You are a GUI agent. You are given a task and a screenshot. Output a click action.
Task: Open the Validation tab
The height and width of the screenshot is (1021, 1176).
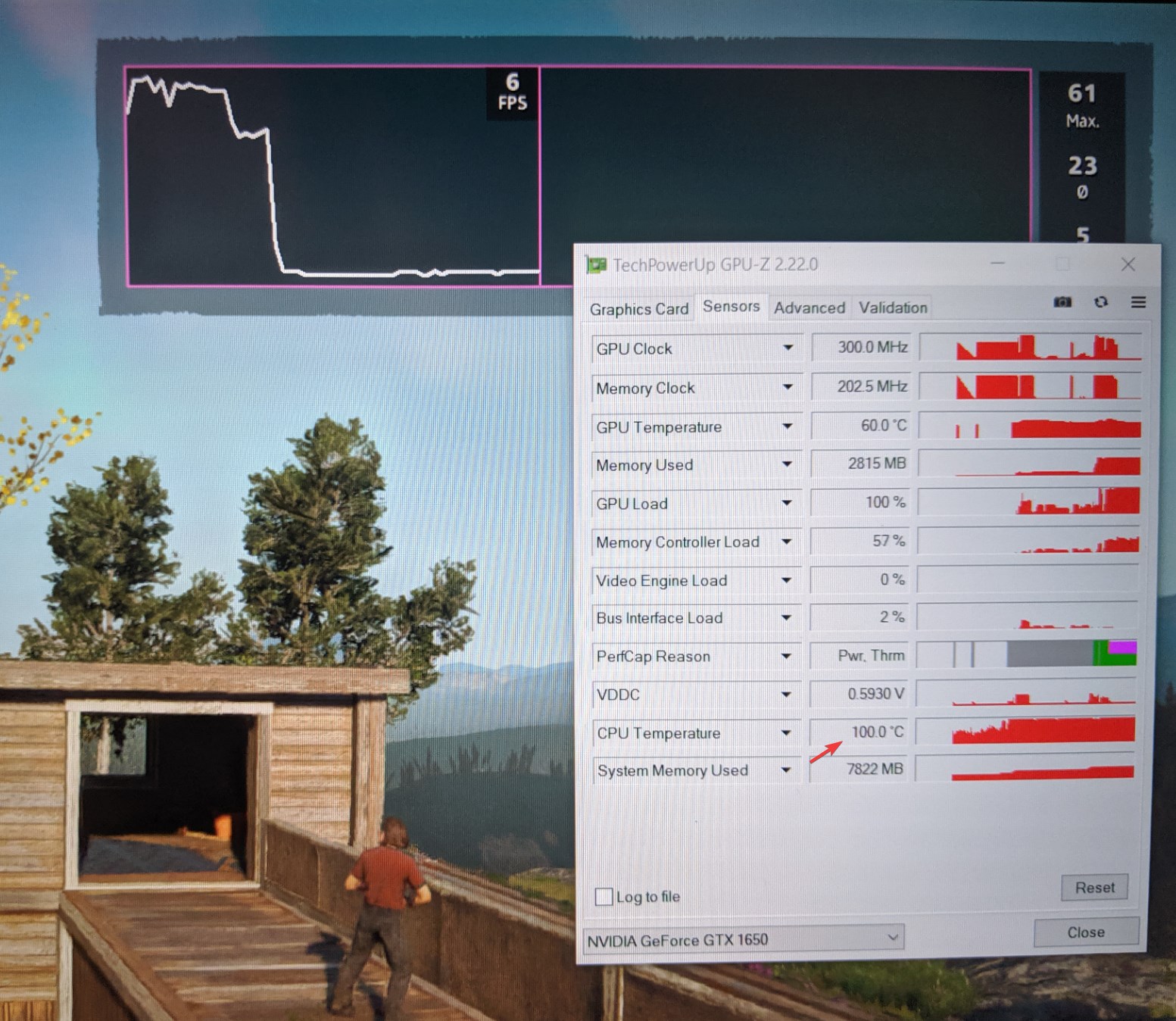(x=893, y=308)
